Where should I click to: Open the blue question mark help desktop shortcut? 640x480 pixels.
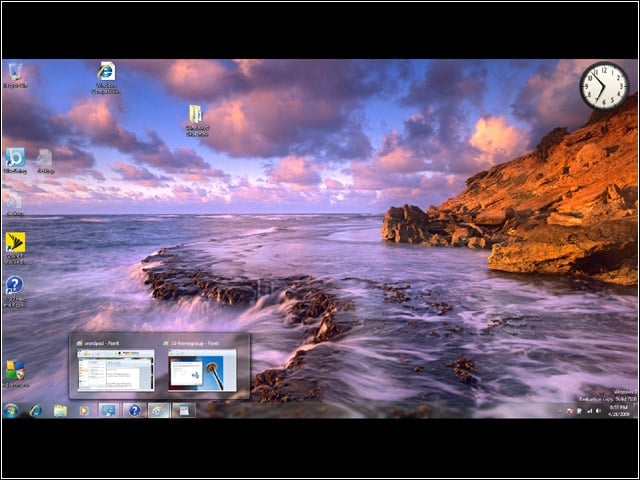point(15,291)
